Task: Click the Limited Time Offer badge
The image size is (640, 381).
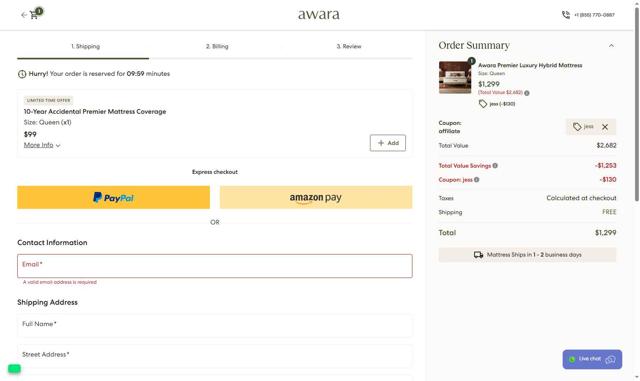Action: tap(49, 100)
